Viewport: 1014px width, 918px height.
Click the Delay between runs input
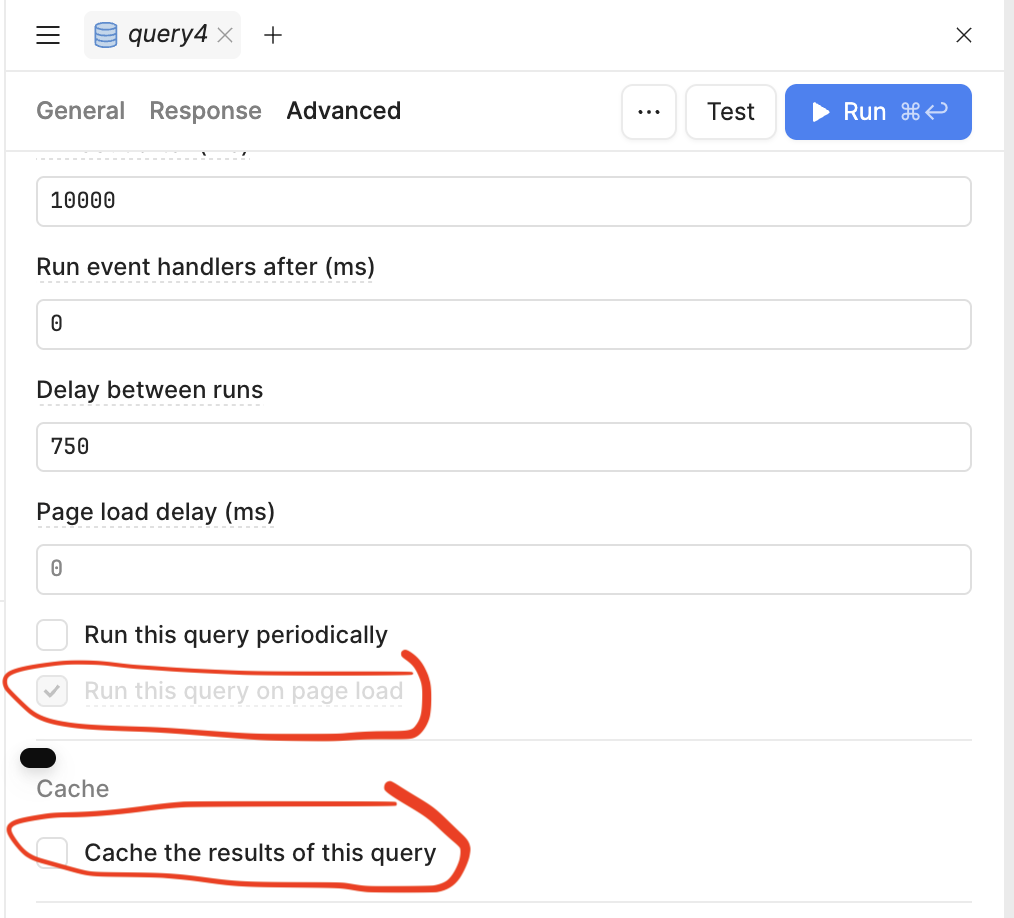(x=503, y=446)
